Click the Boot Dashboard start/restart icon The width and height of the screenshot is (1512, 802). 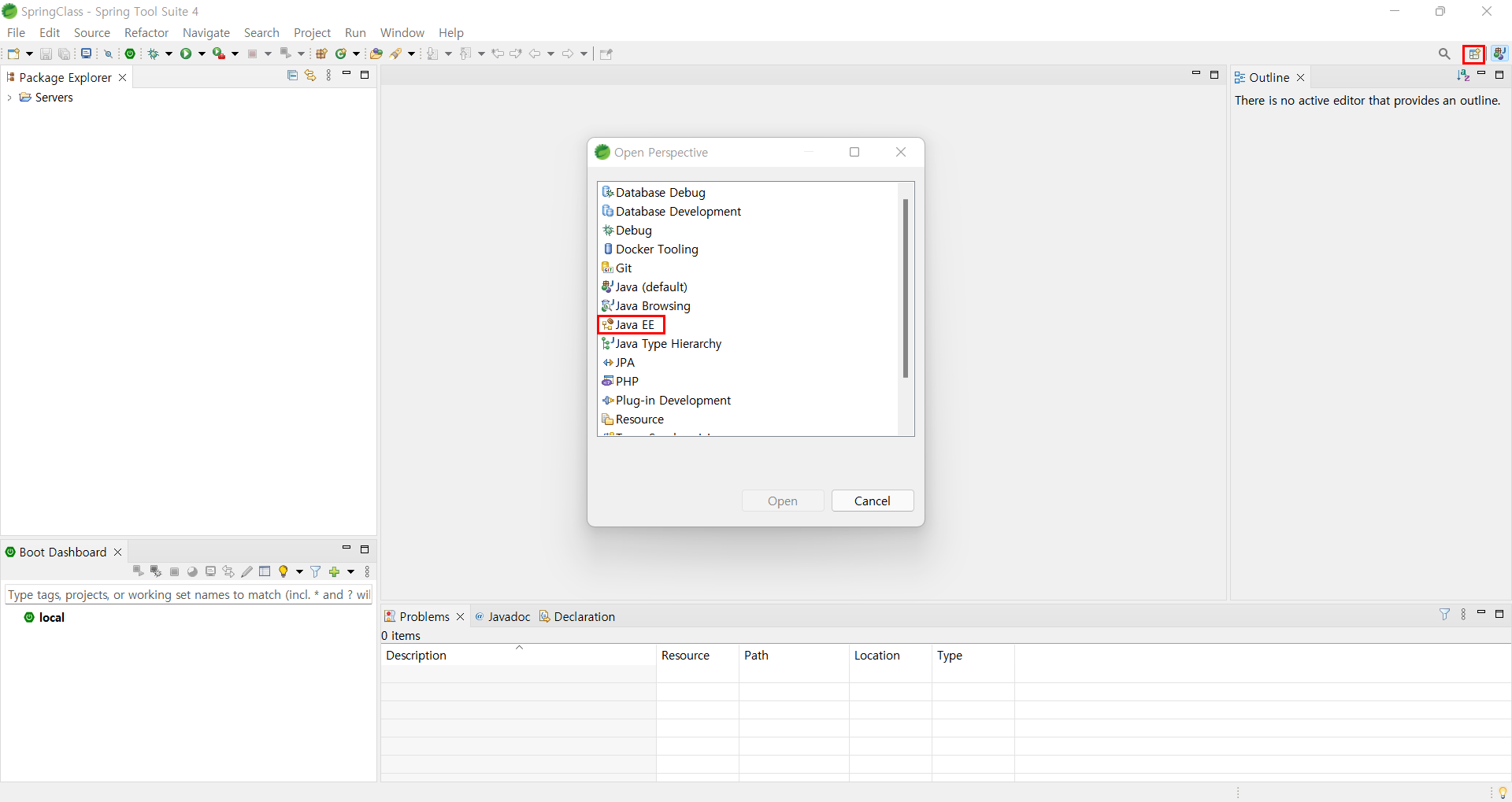coord(138,571)
